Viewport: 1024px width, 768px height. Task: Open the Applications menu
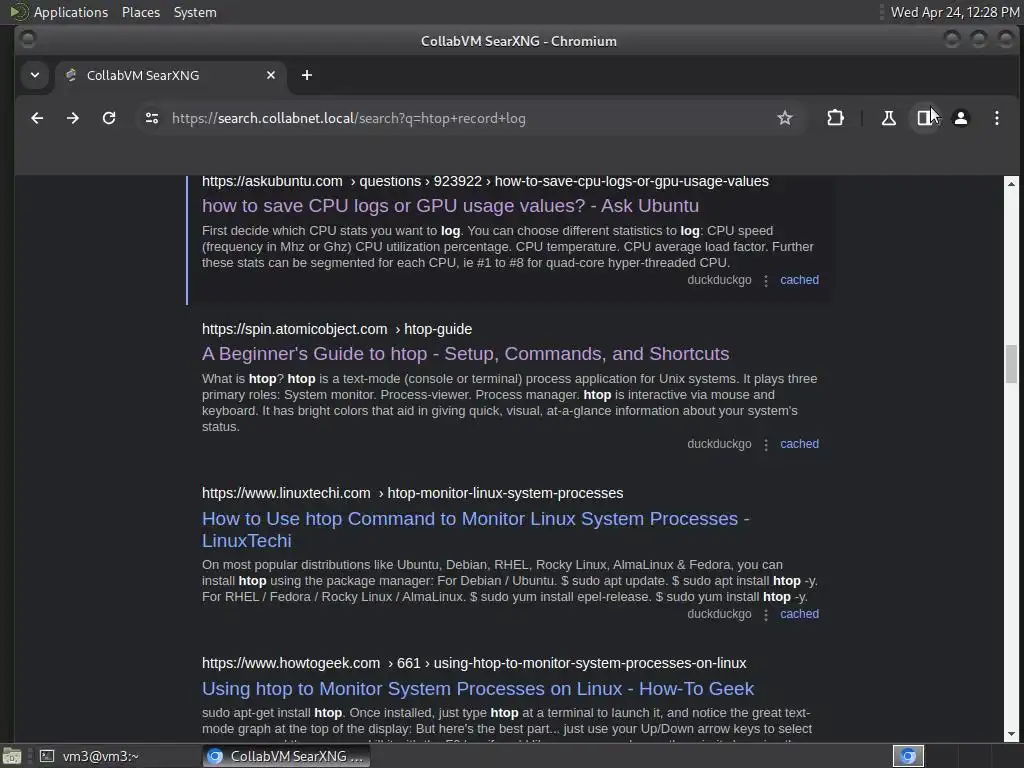point(71,12)
